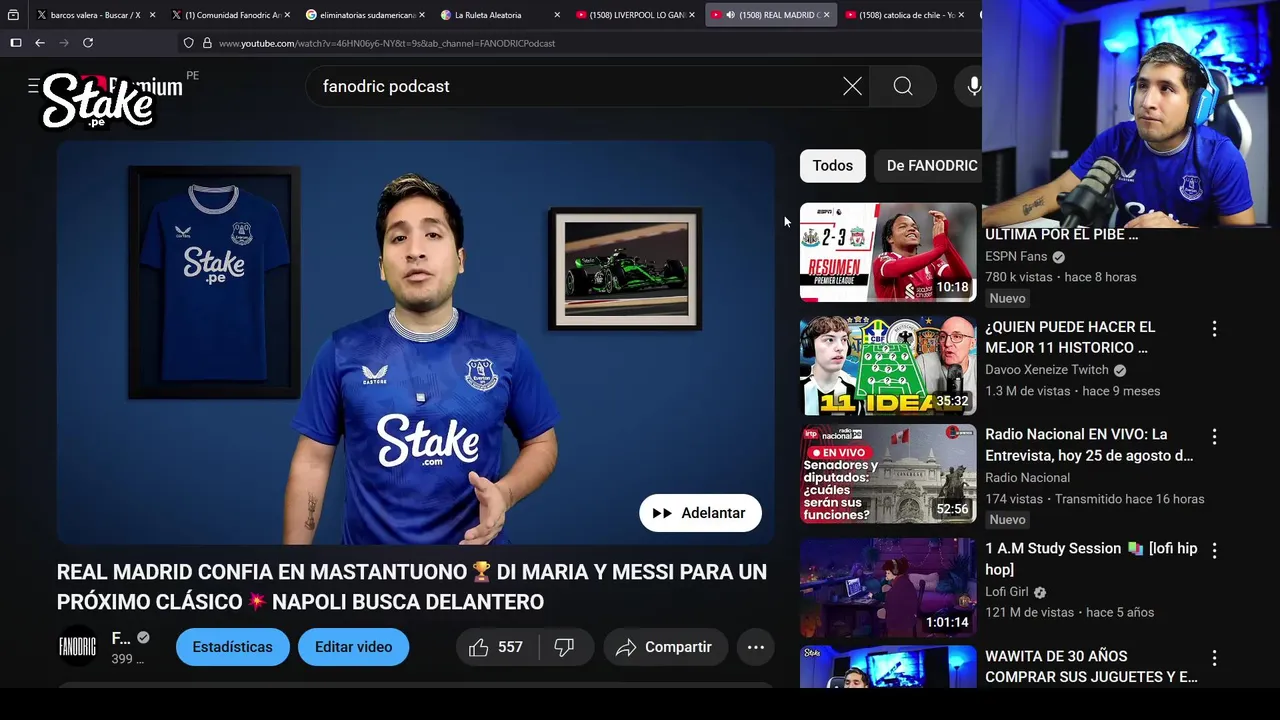Toggle the browser sidebar icon
The image size is (1280, 720).
coord(15,43)
